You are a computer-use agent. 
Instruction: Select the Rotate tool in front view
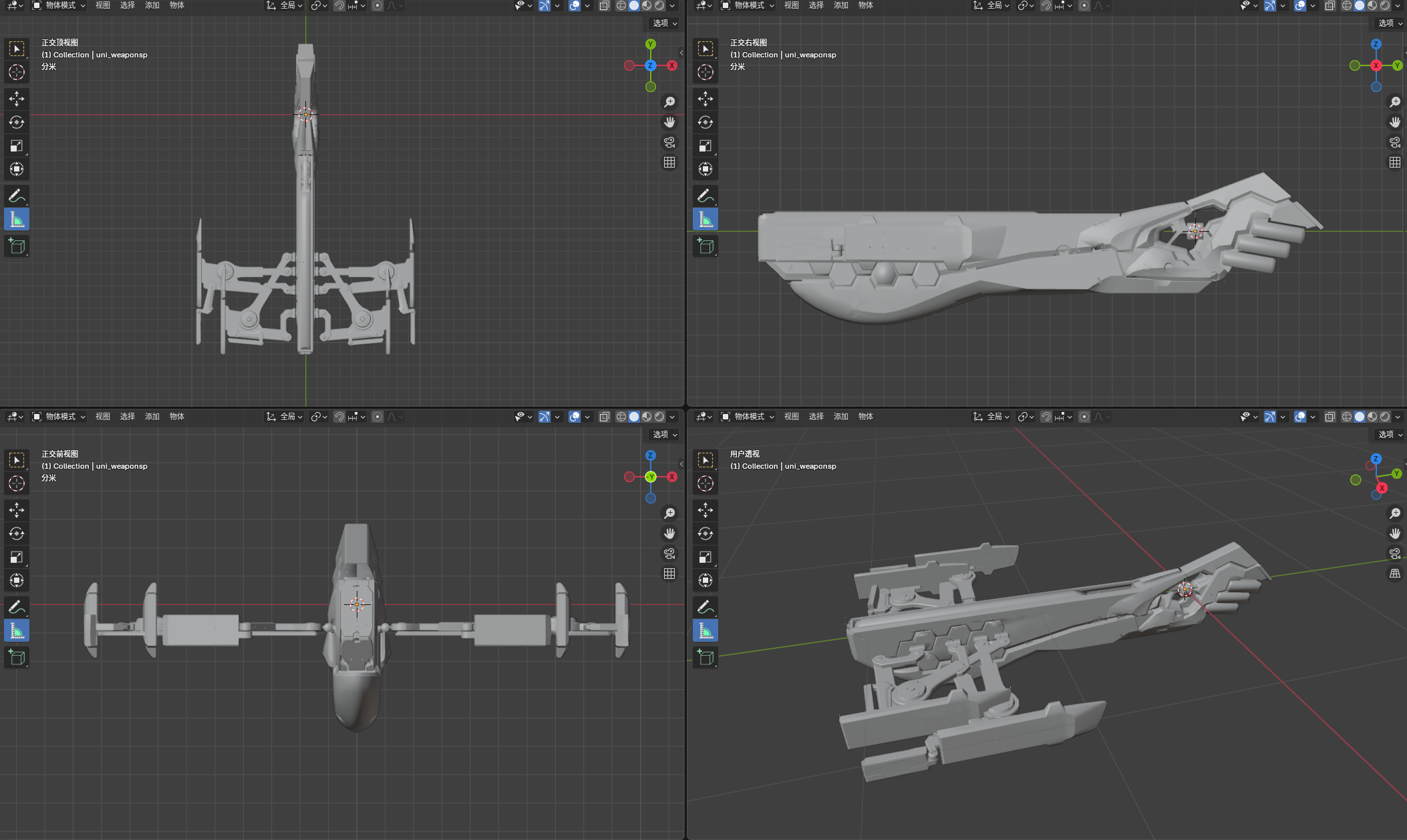(17, 534)
